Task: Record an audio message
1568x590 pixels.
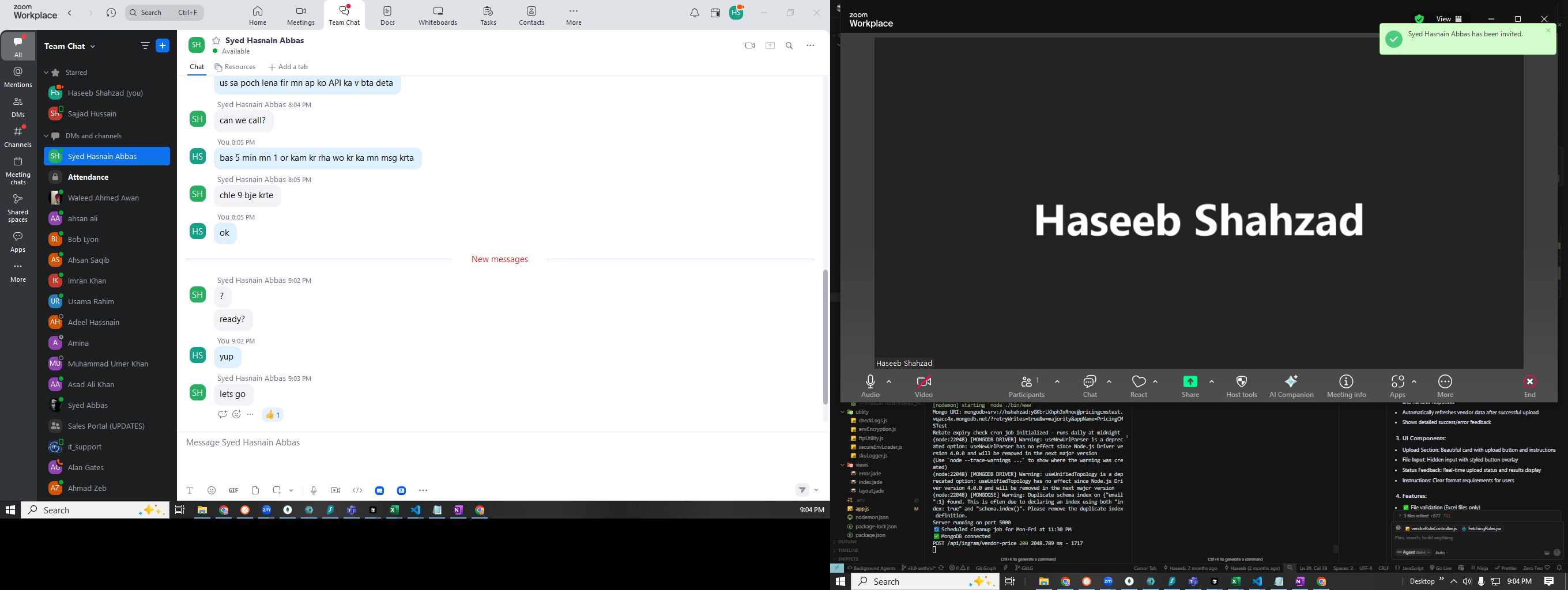Action: tap(313, 490)
